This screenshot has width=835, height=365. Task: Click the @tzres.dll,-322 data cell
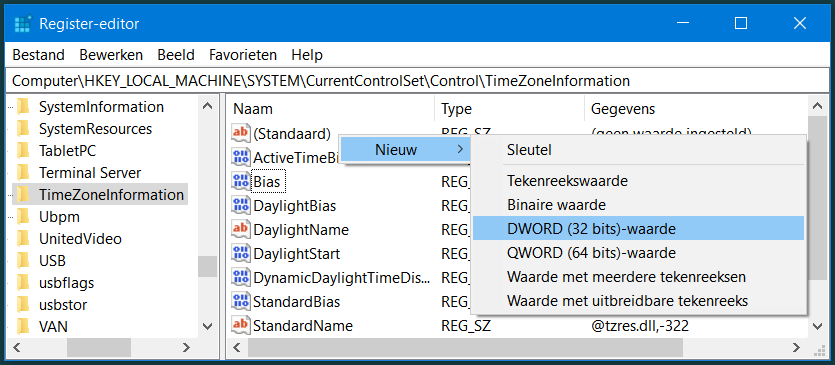tap(640, 325)
